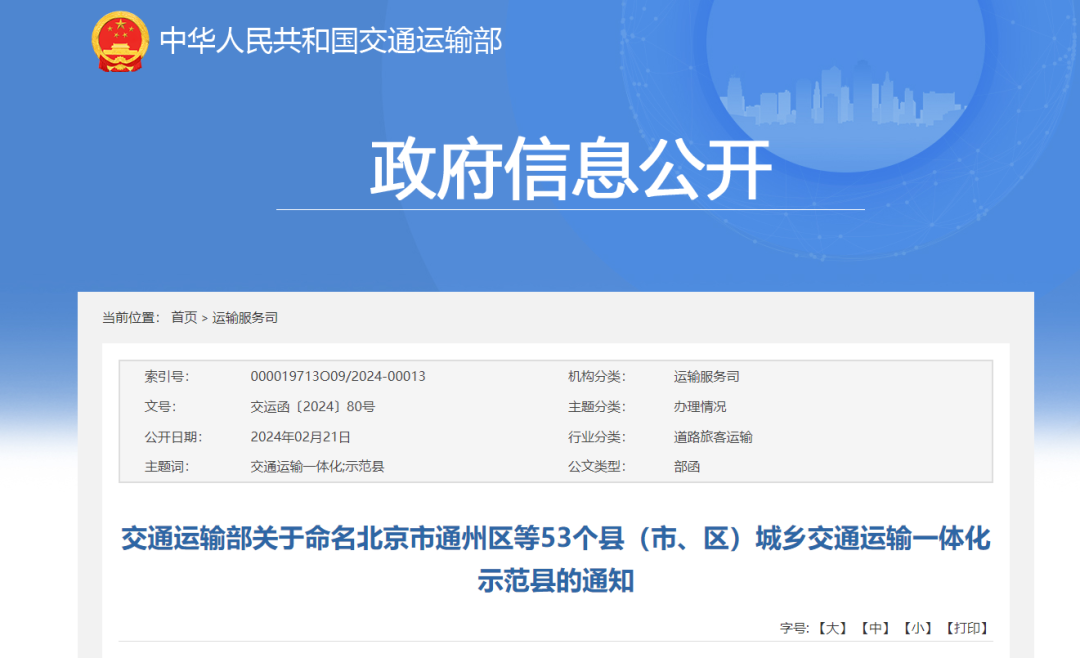Click the national emblem logo
The width and height of the screenshot is (1080, 658).
point(121,42)
